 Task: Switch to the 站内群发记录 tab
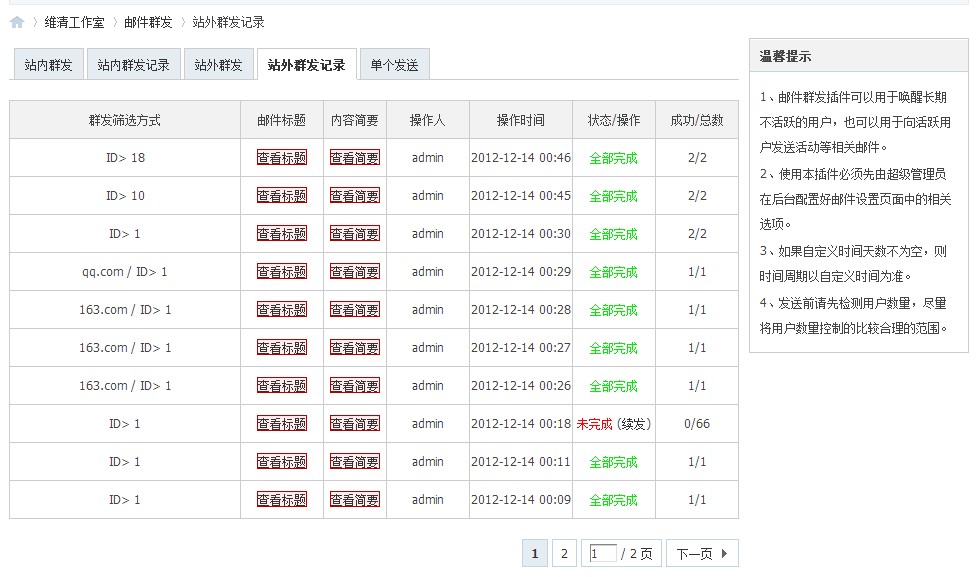pyautogui.click(x=133, y=65)
